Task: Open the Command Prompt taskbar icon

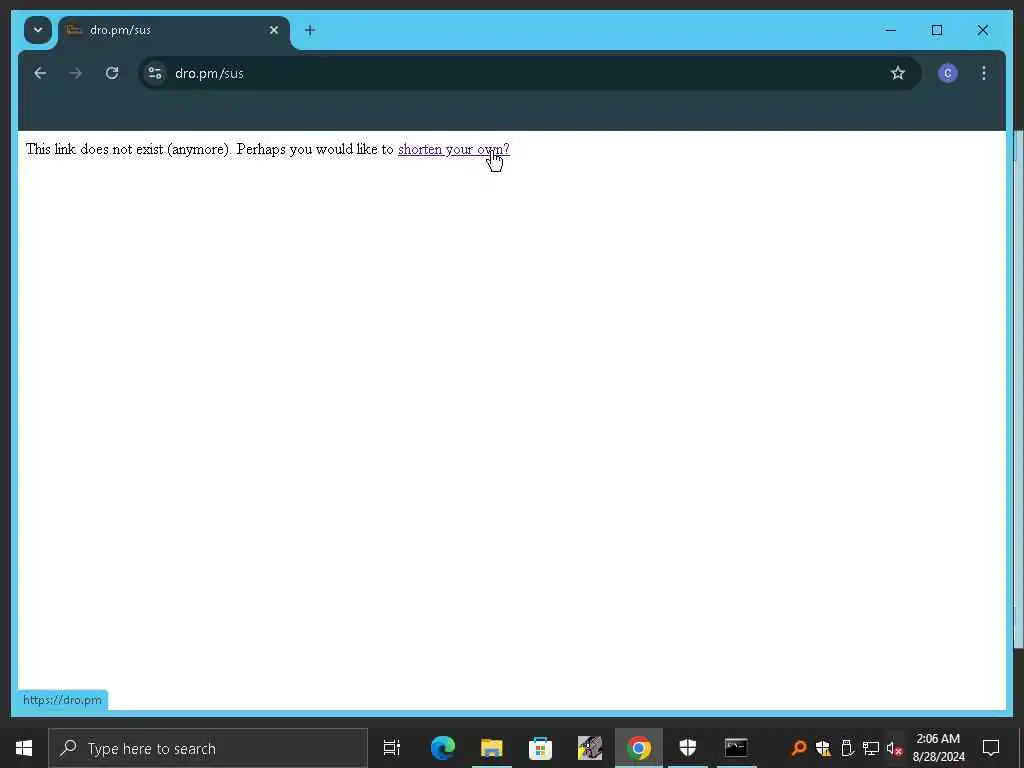Action: click(x=736, y=748)
